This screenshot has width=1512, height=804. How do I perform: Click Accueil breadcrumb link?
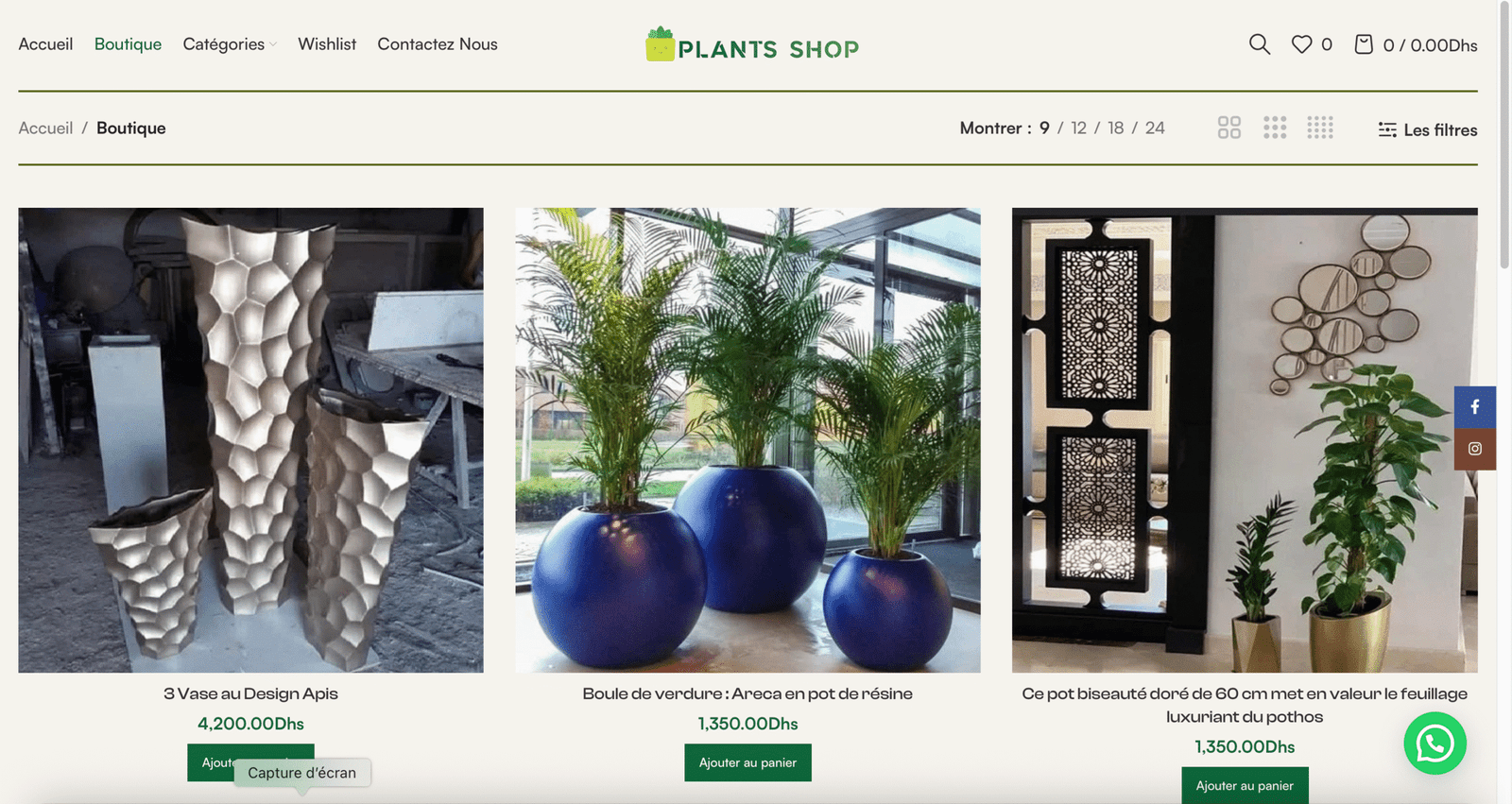(45, 128)
